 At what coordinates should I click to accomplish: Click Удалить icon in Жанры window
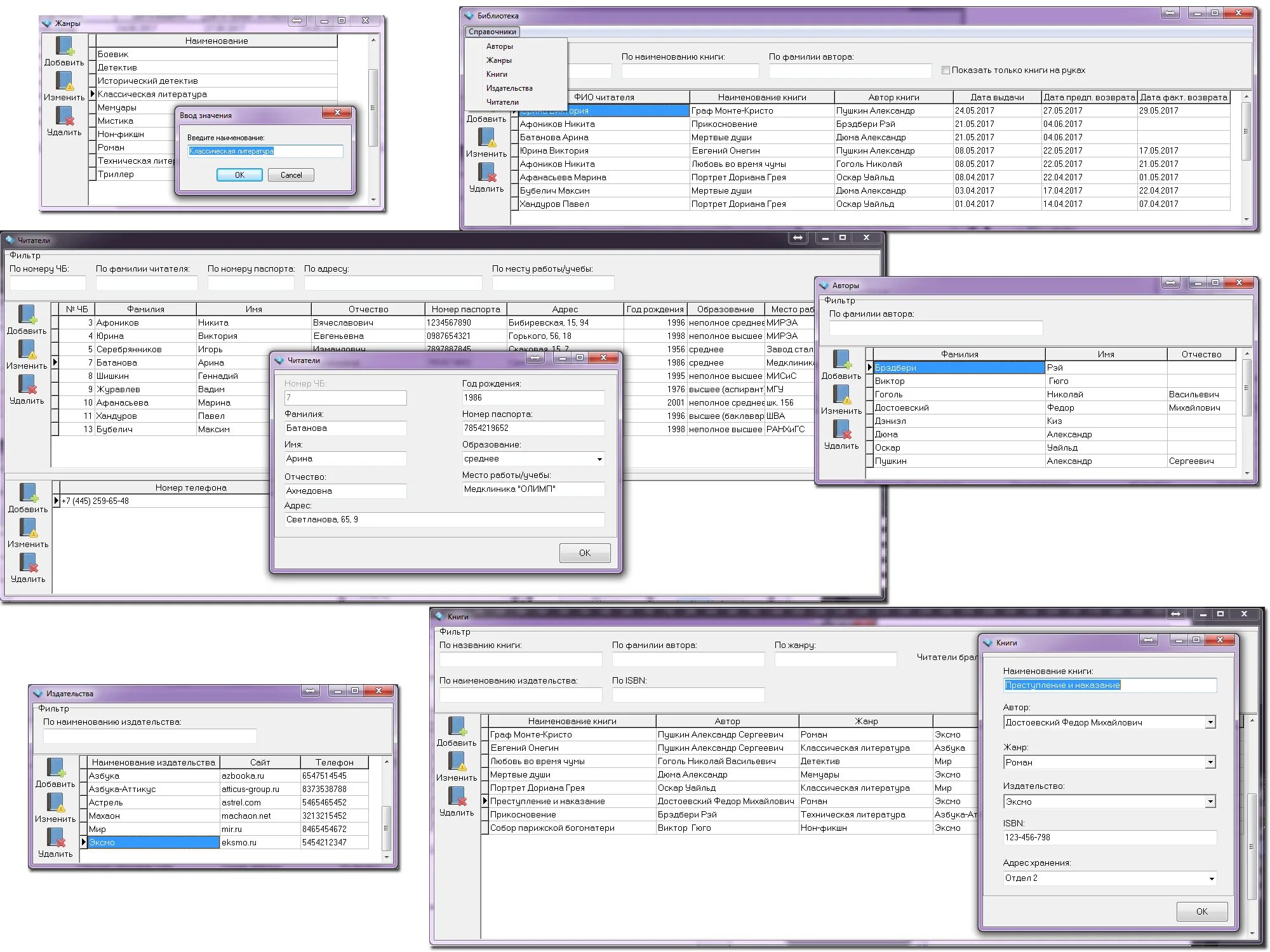[64, 116]
